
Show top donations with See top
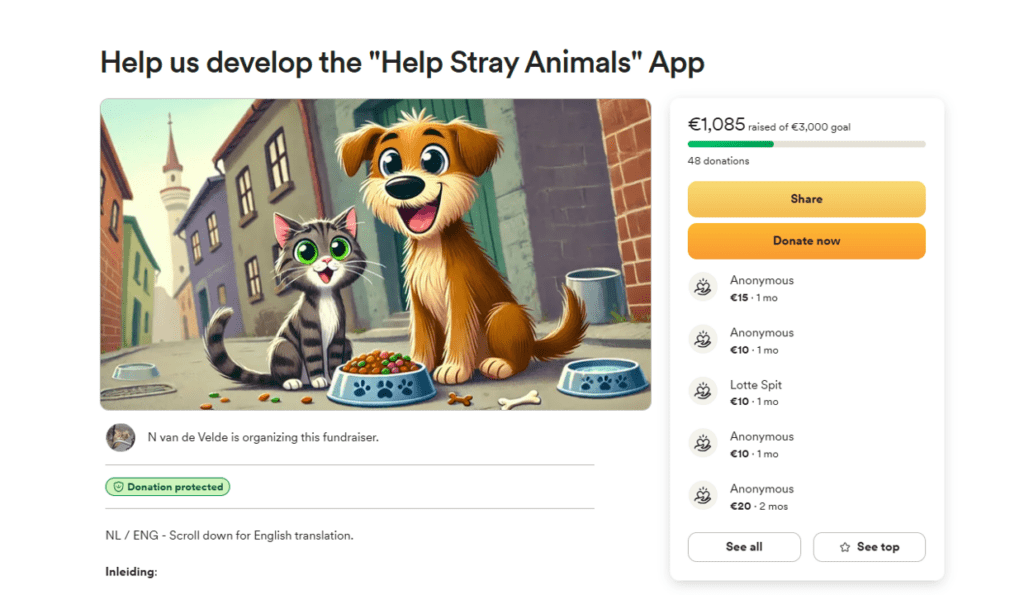tap(869, 547)
